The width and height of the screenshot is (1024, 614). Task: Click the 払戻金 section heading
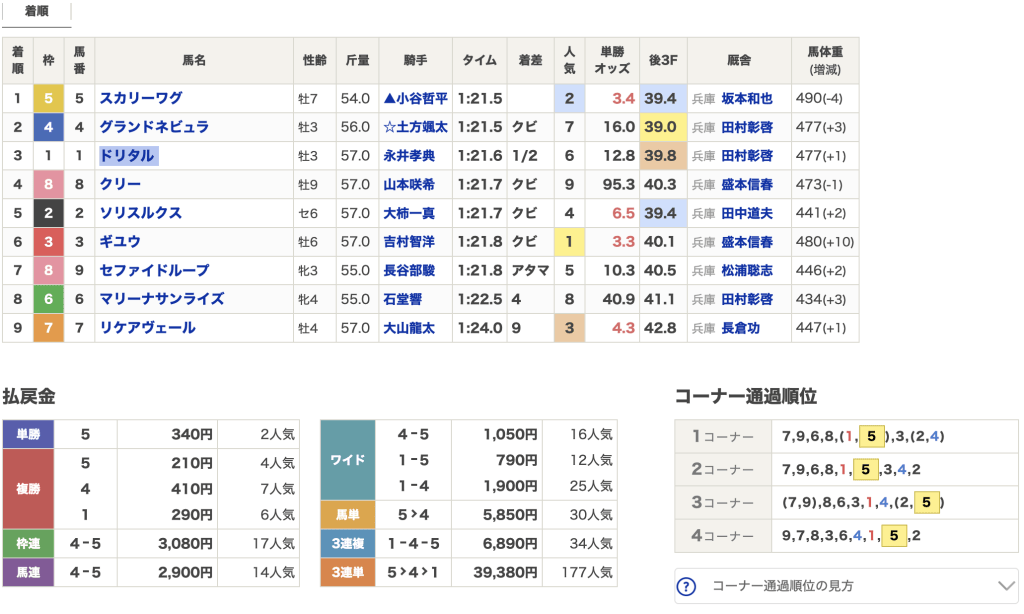29,396
